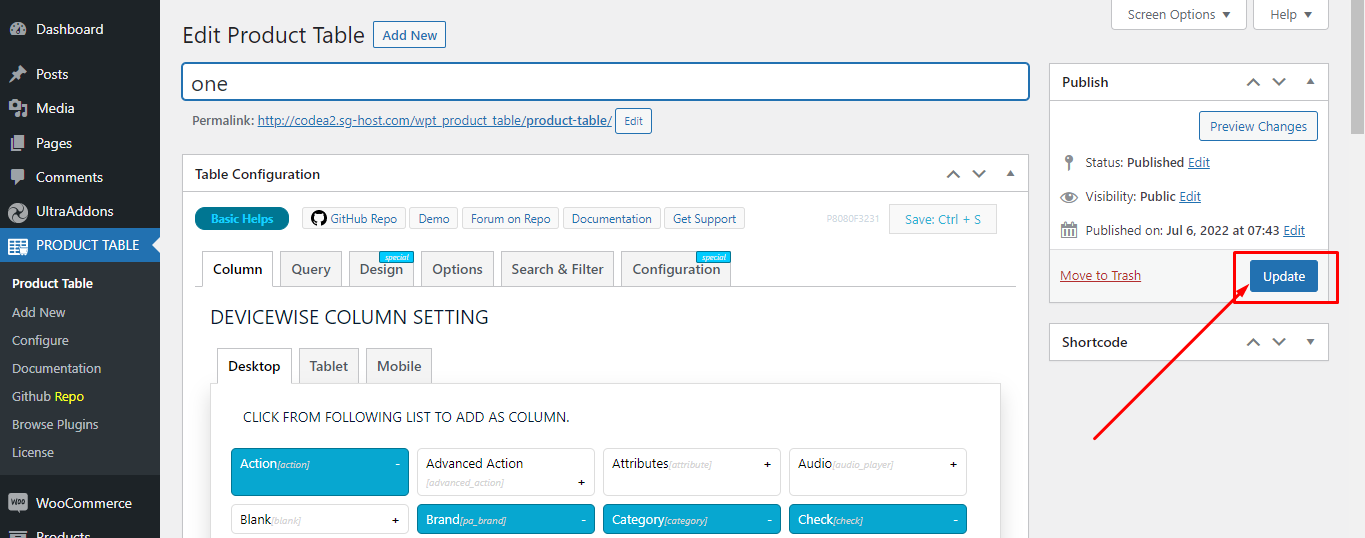Screen dimensions: 1365x538
Task: Open the Screen Options dropdown
Action: pyautogui.click(x=1179, y=14)
